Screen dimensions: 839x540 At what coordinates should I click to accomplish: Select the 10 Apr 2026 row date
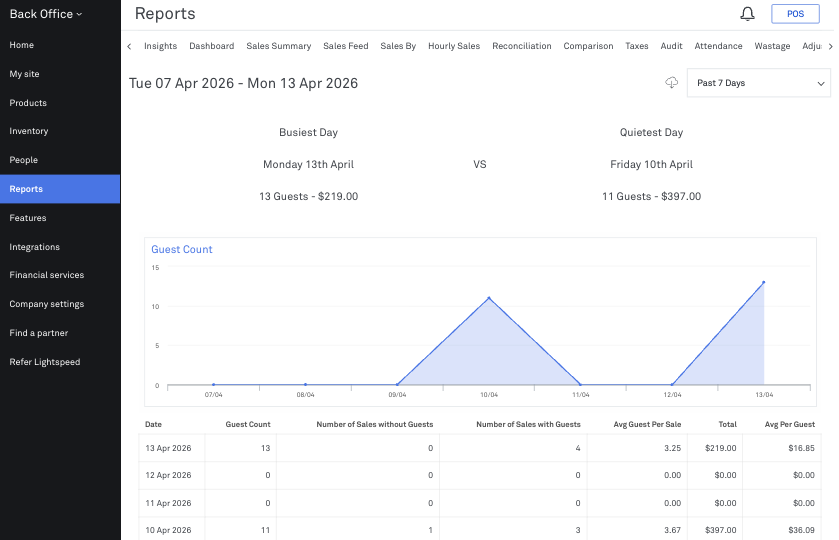pos(168,530)
